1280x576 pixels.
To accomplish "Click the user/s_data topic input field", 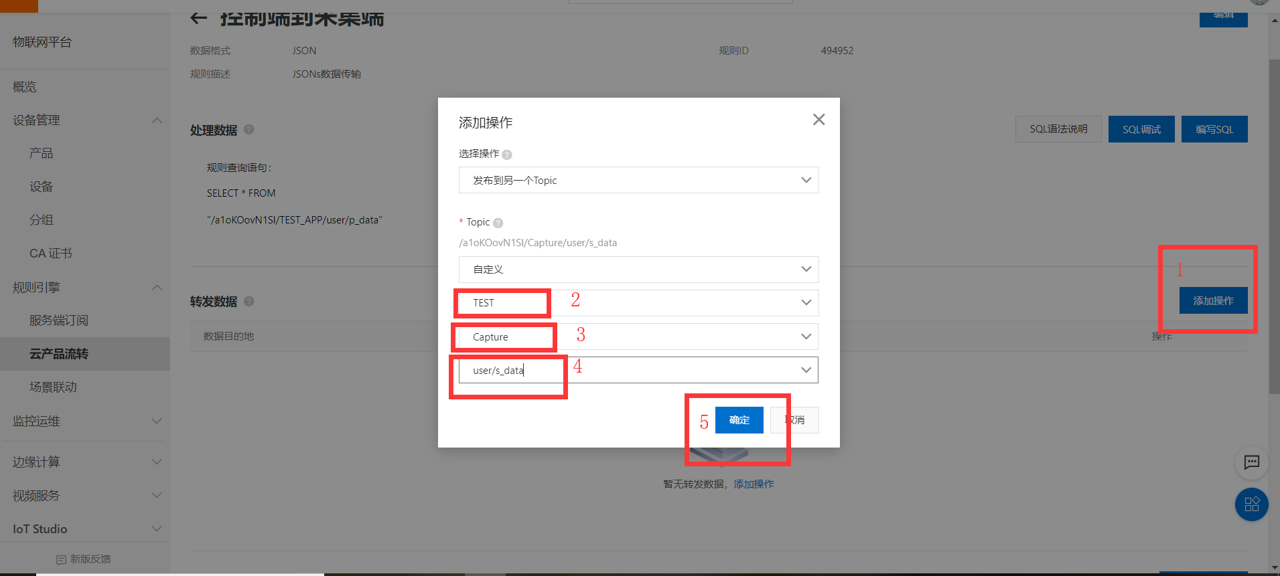I will pyautogui.click(x=510, y=370).
